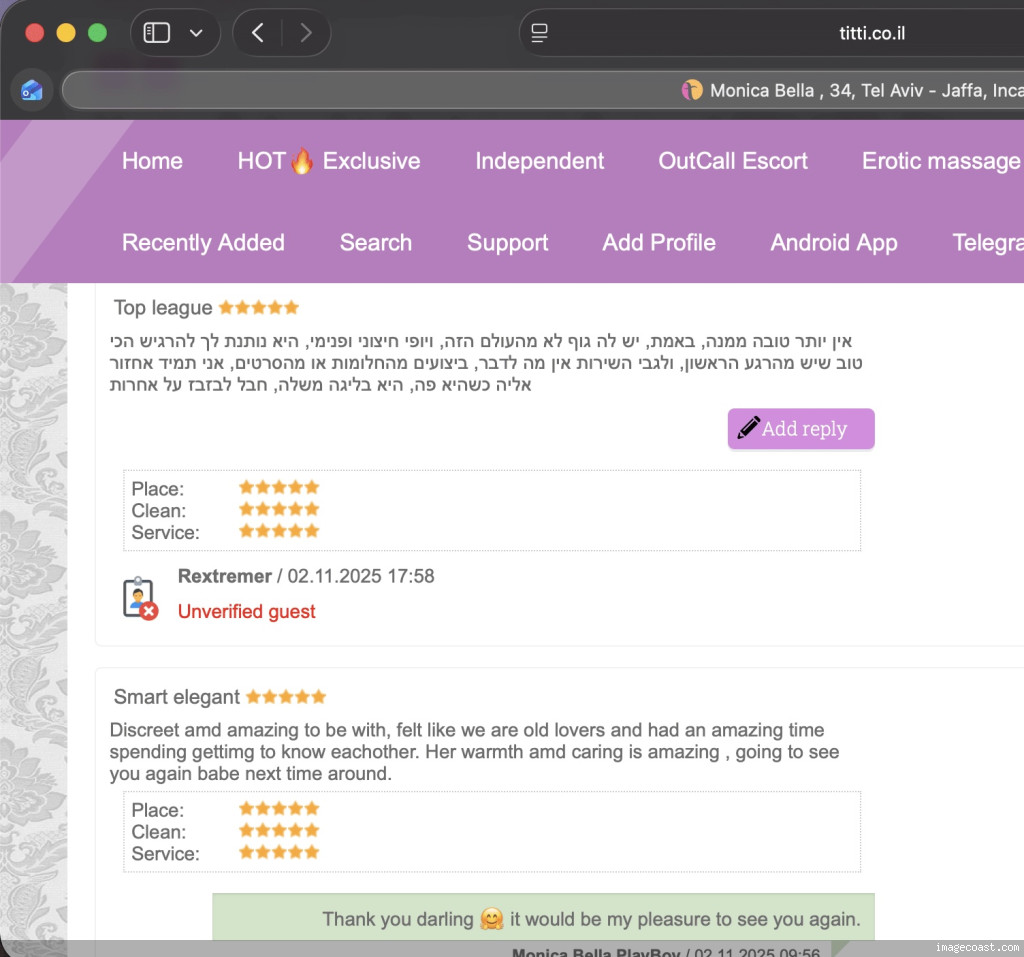Open Recently Added page

203,243
